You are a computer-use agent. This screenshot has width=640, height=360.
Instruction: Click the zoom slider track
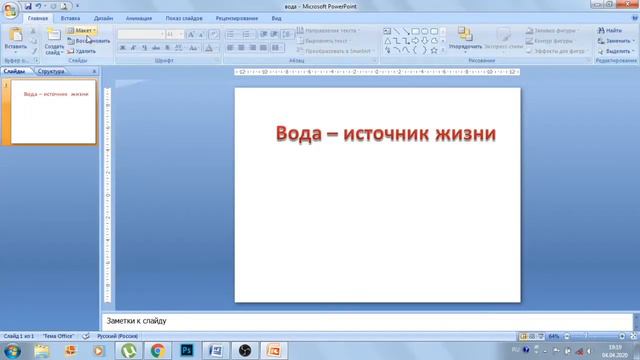(594, 336)
